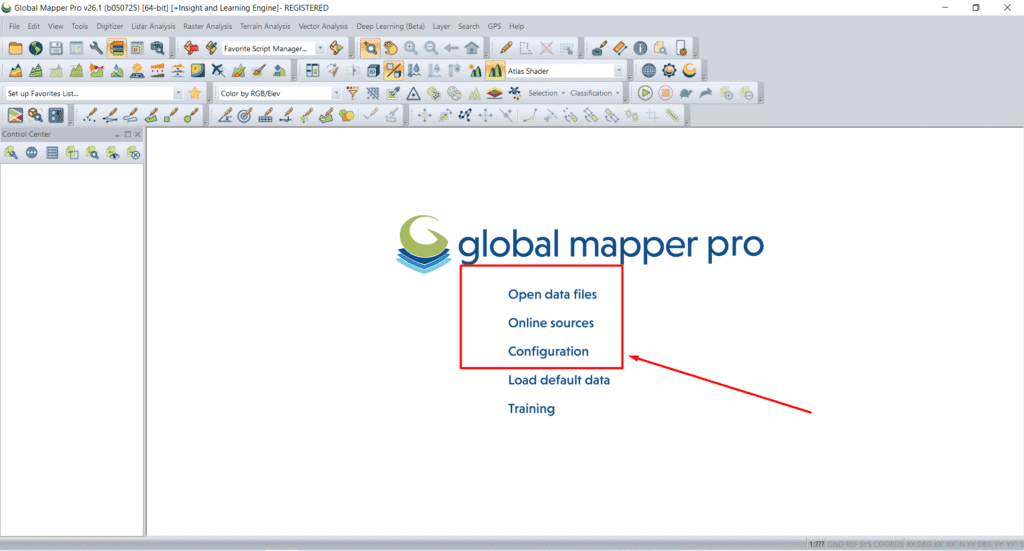Click the Home full view icon
1024x551 pixels.
tap(472, 48)
